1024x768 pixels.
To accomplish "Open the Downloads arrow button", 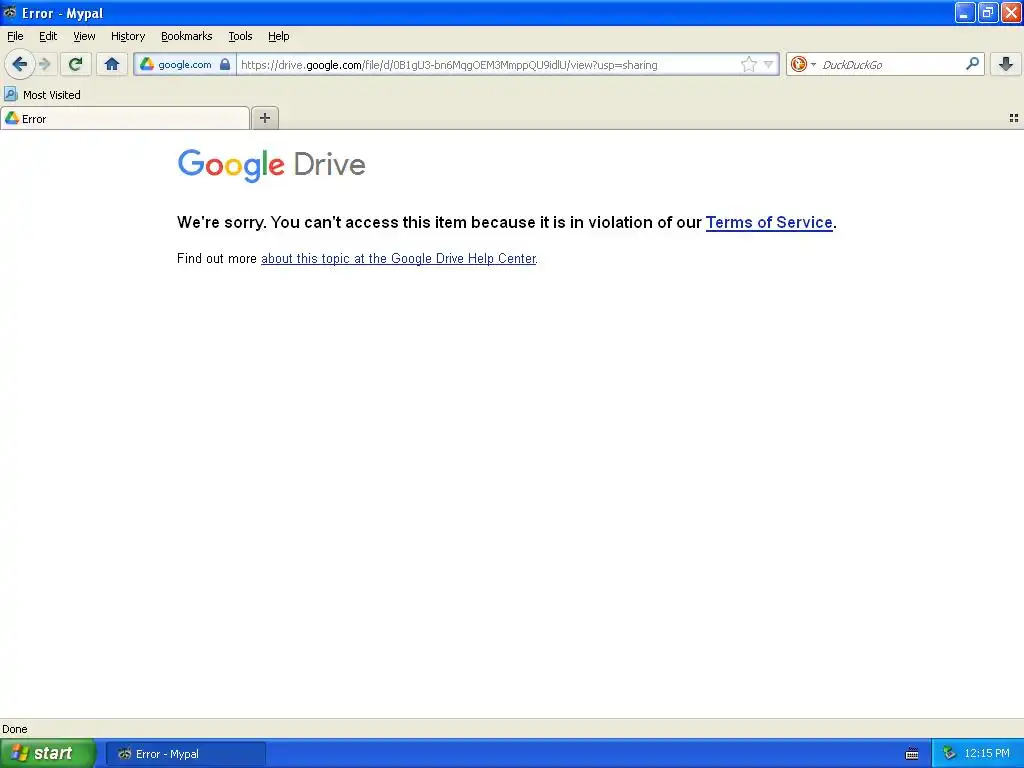I will coord(1006,64).
